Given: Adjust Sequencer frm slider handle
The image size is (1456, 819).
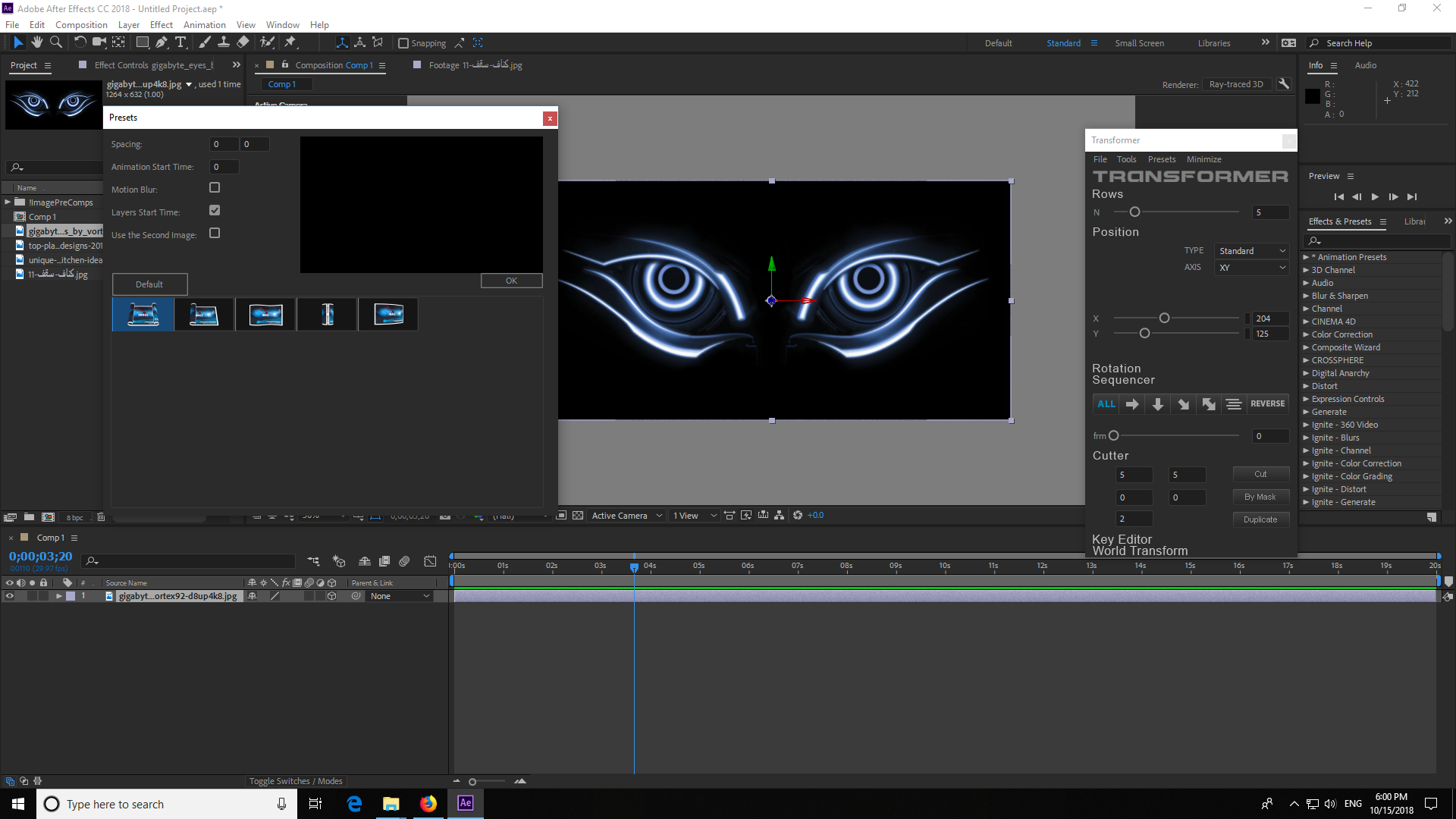Looking at the screenshot, I should (x=1113, y=436).
